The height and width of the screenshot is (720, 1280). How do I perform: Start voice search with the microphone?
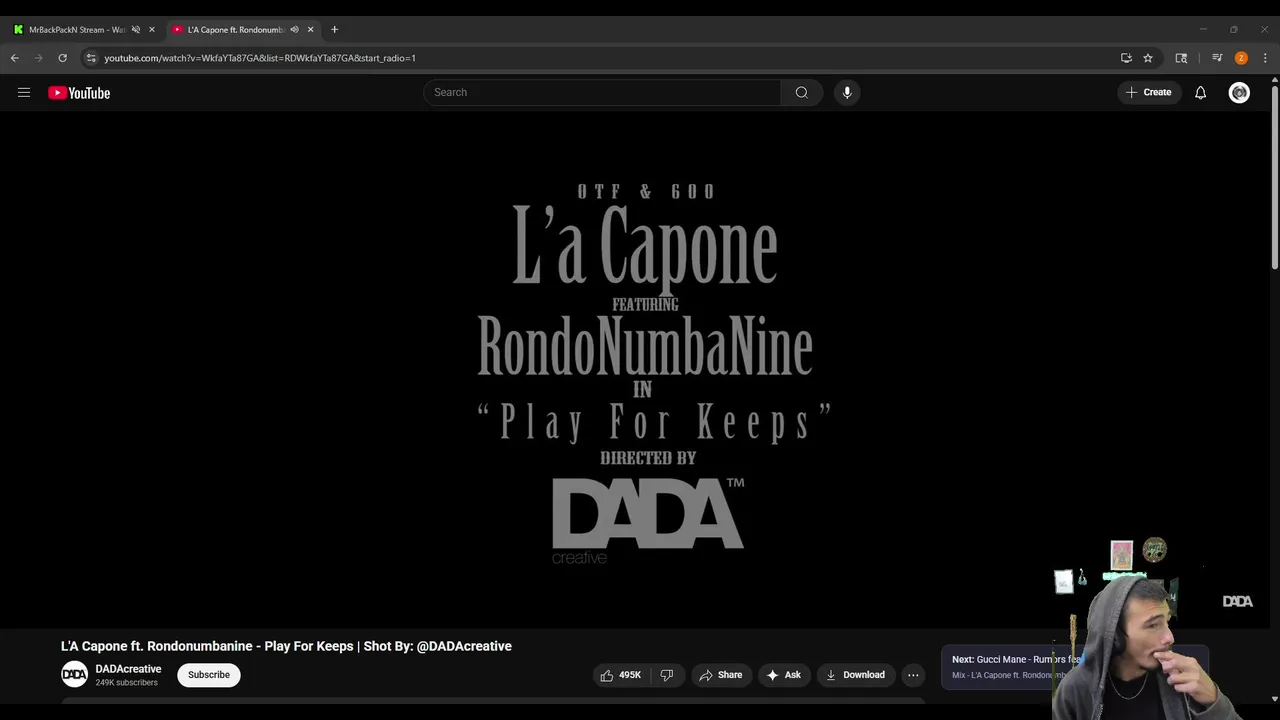pyautogui.click(x=847, y=92)
